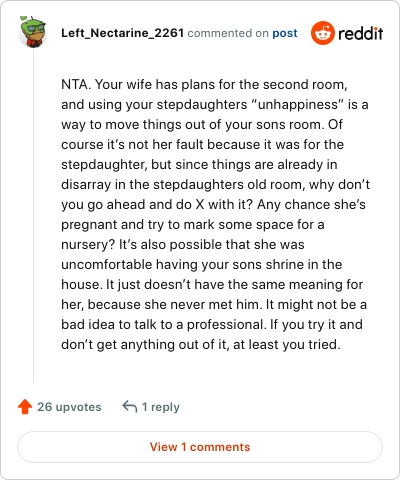This screenshot has width=400, height=480.
Task: Click the word "unhappiness" in the comment
Action: (297, 105)
